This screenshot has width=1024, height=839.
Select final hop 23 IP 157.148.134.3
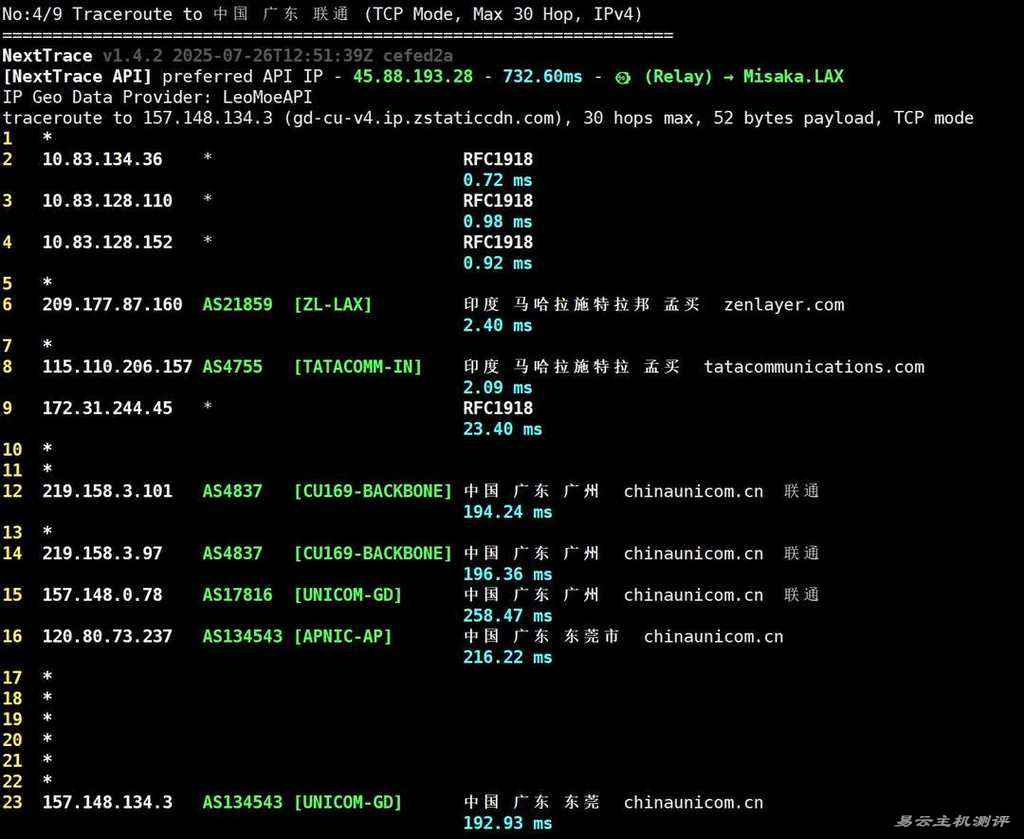point(107,802)
